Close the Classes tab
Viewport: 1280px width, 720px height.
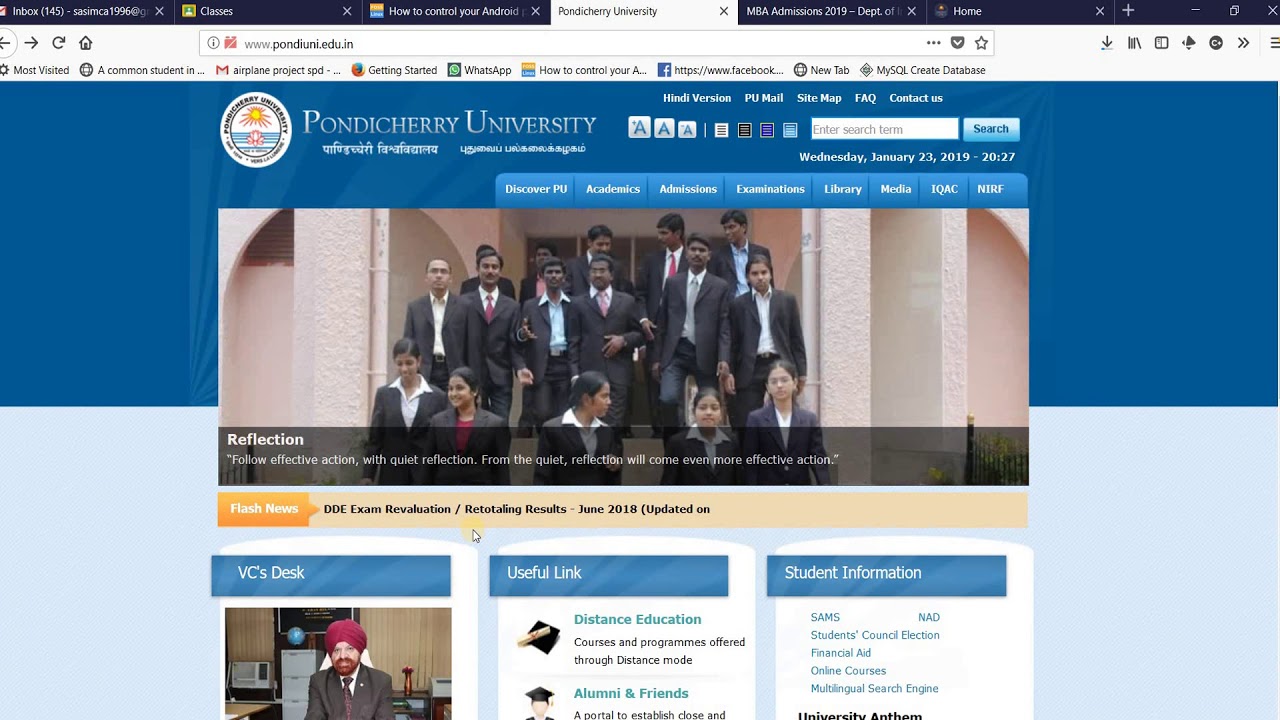click(x=347, y=11)
